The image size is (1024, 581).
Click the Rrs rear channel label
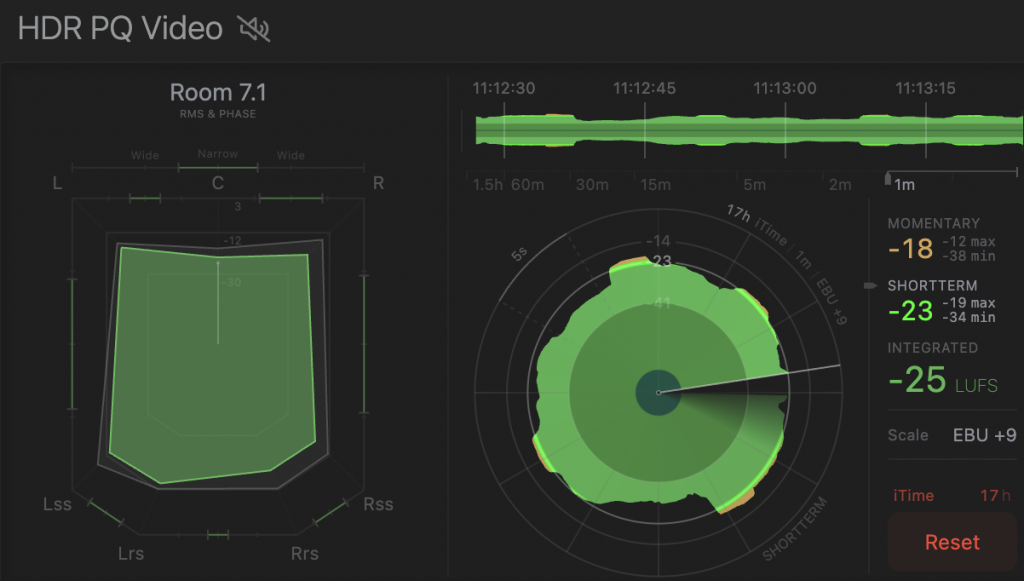[304, 553]
